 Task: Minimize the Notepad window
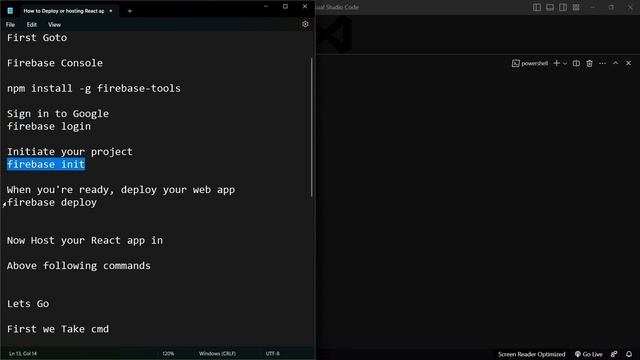tap(266, 7)
